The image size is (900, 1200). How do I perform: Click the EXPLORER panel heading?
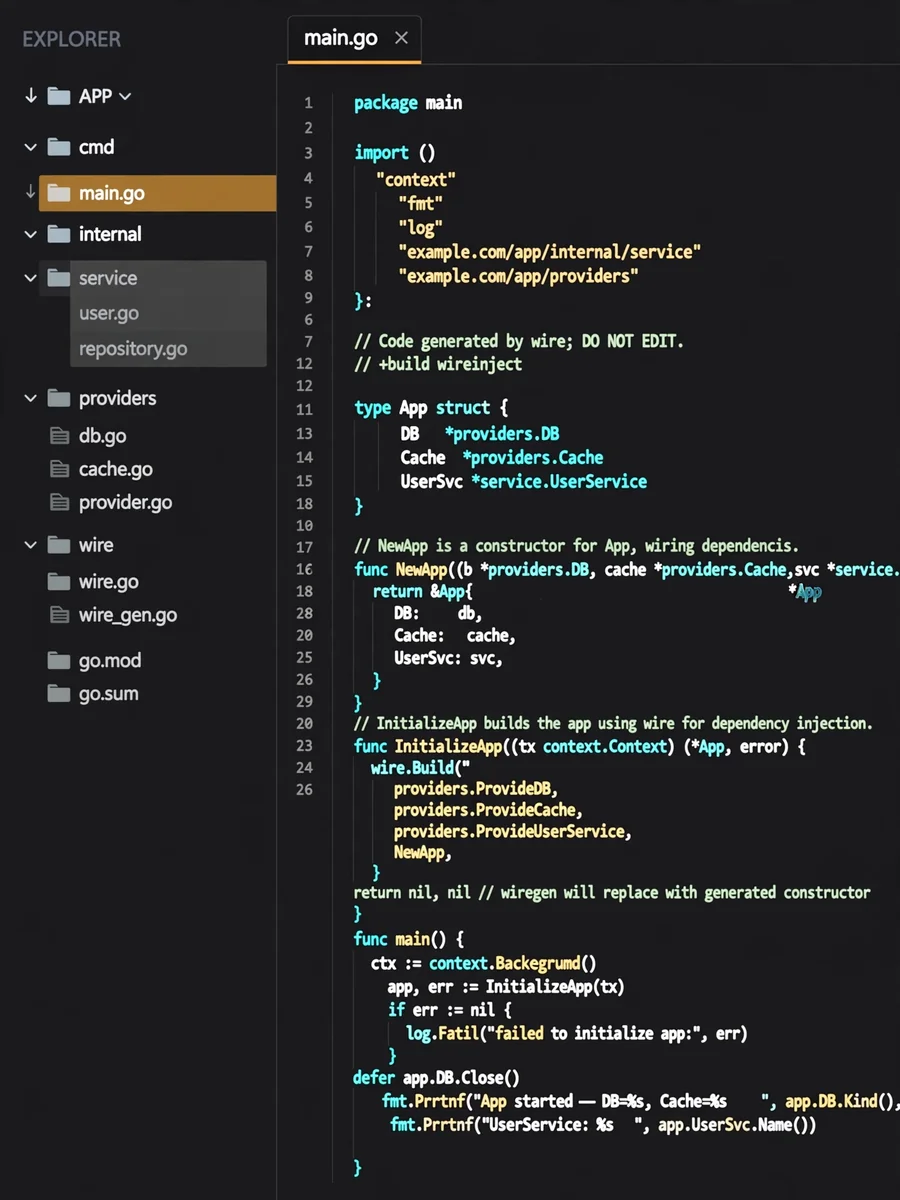pyautogui.click(x=71, y=39)
